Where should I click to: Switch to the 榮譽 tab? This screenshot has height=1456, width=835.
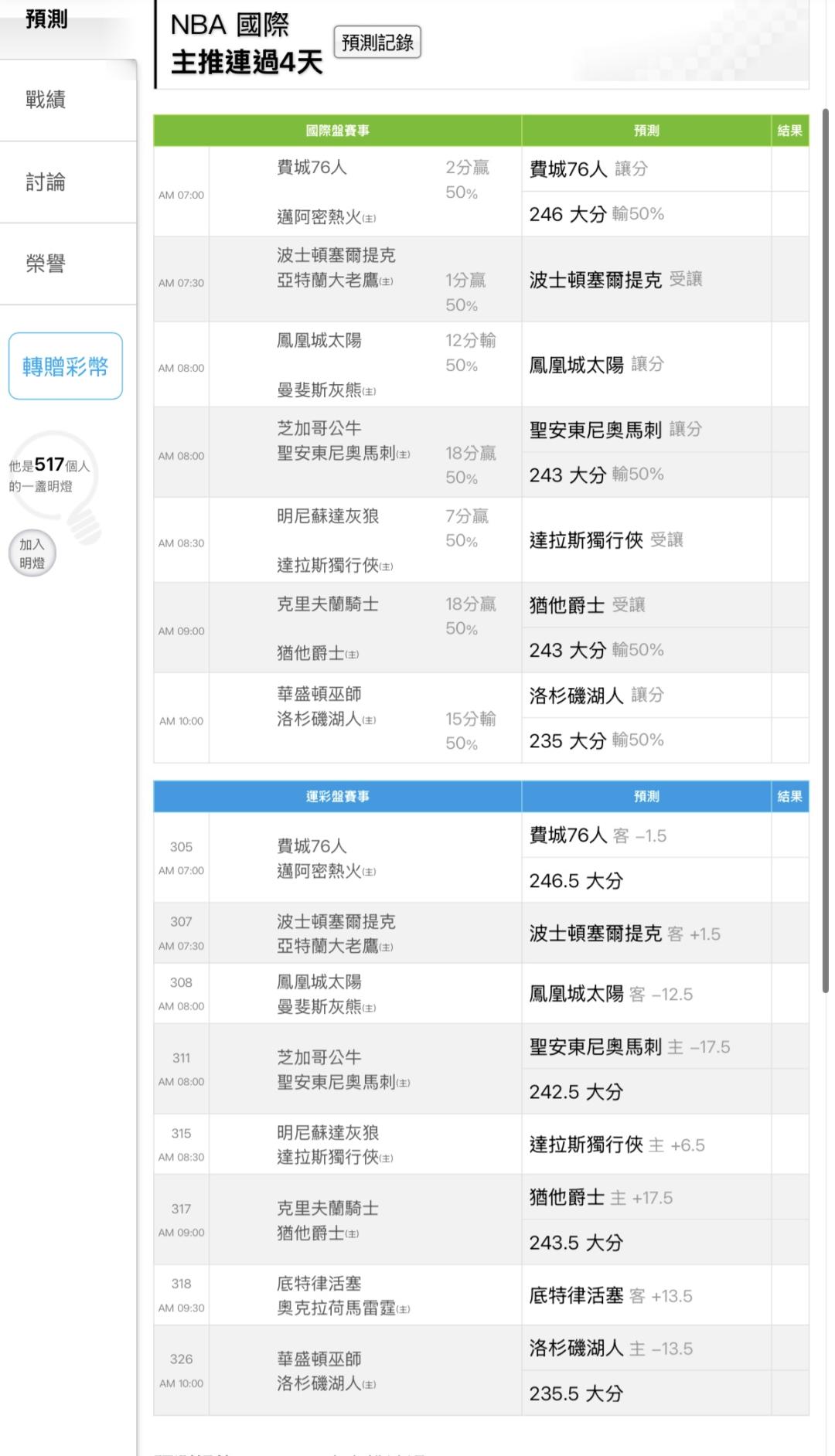(x=46, y=264)
